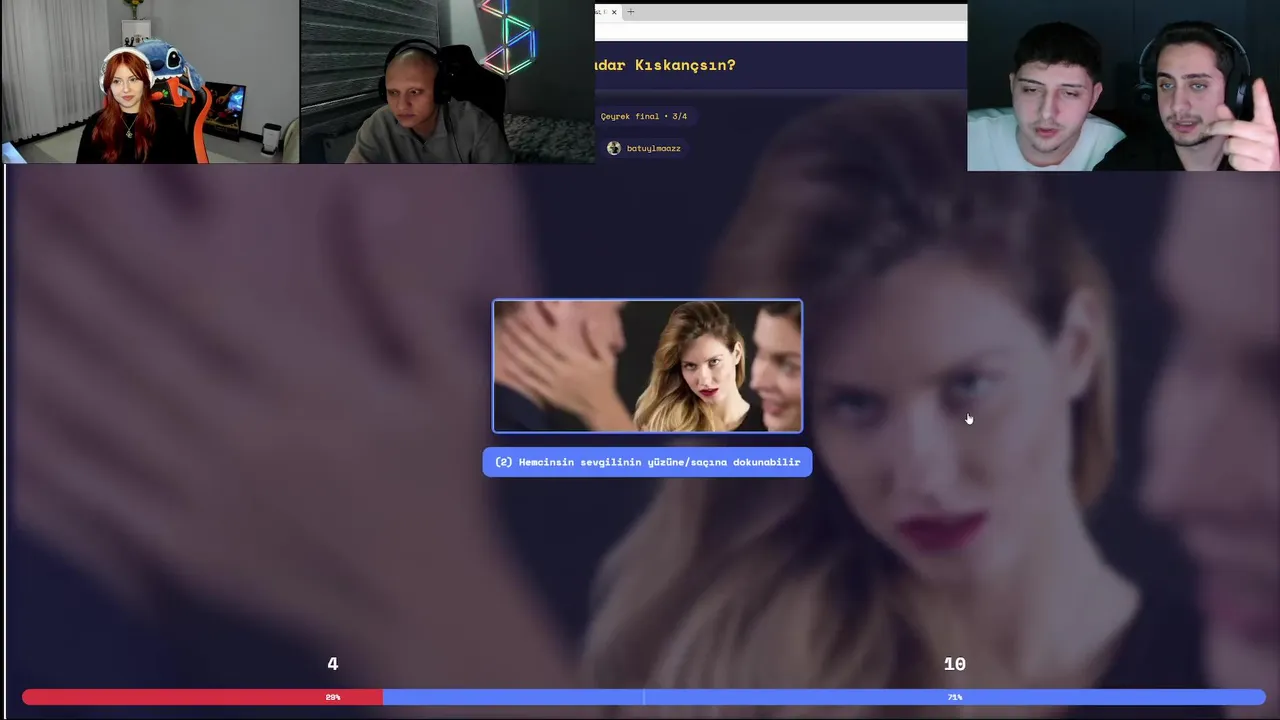Image resolution: width=1280 pixels, height=720 pixels.
Task: Open a new browser tab
Action: click(x=631, y=12)
